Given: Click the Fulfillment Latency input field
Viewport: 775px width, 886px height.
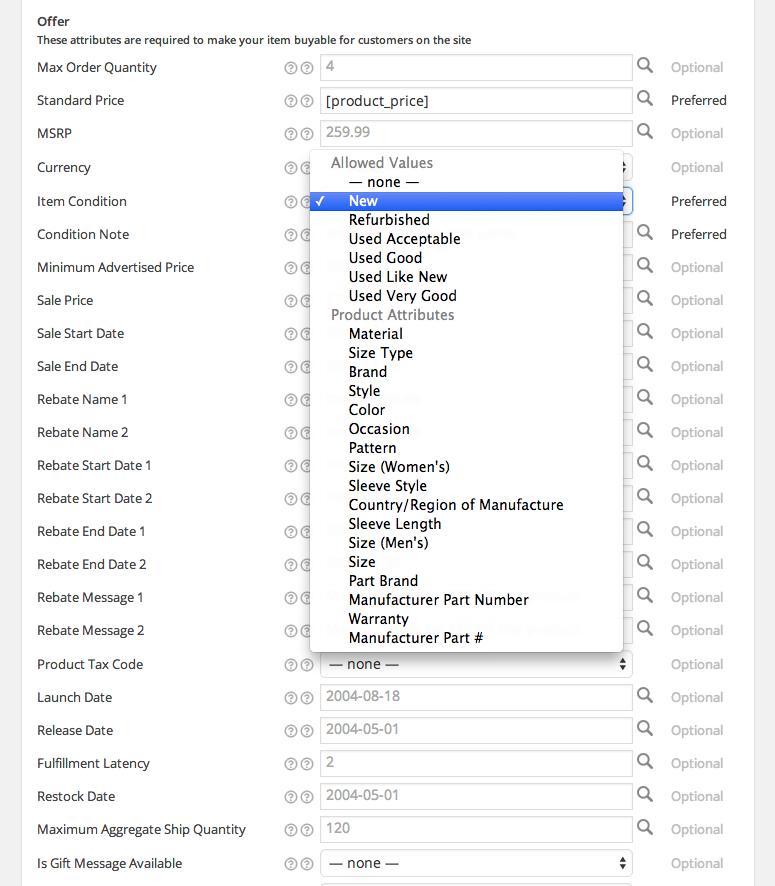Looking at the screenshot, I should pos(476,763).
